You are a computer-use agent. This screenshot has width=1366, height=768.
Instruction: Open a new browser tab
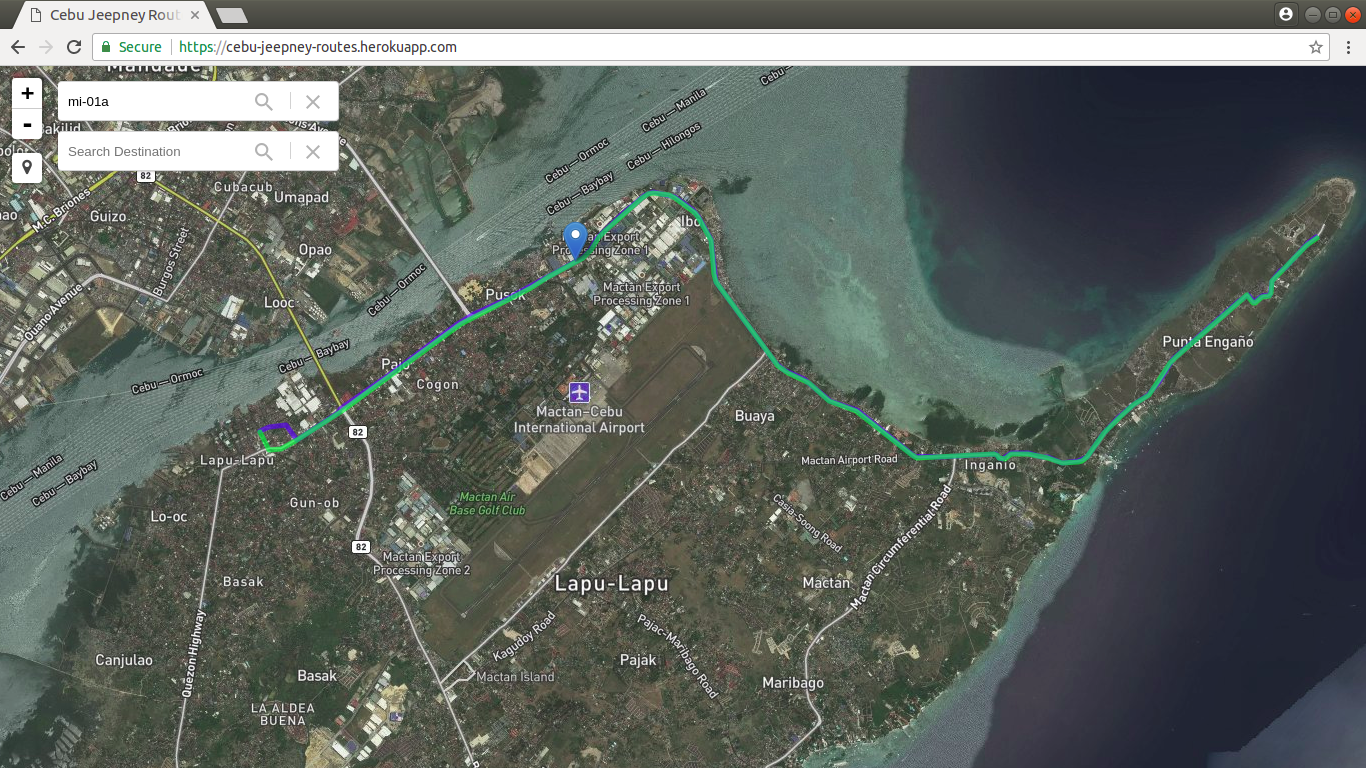[232, 15]
